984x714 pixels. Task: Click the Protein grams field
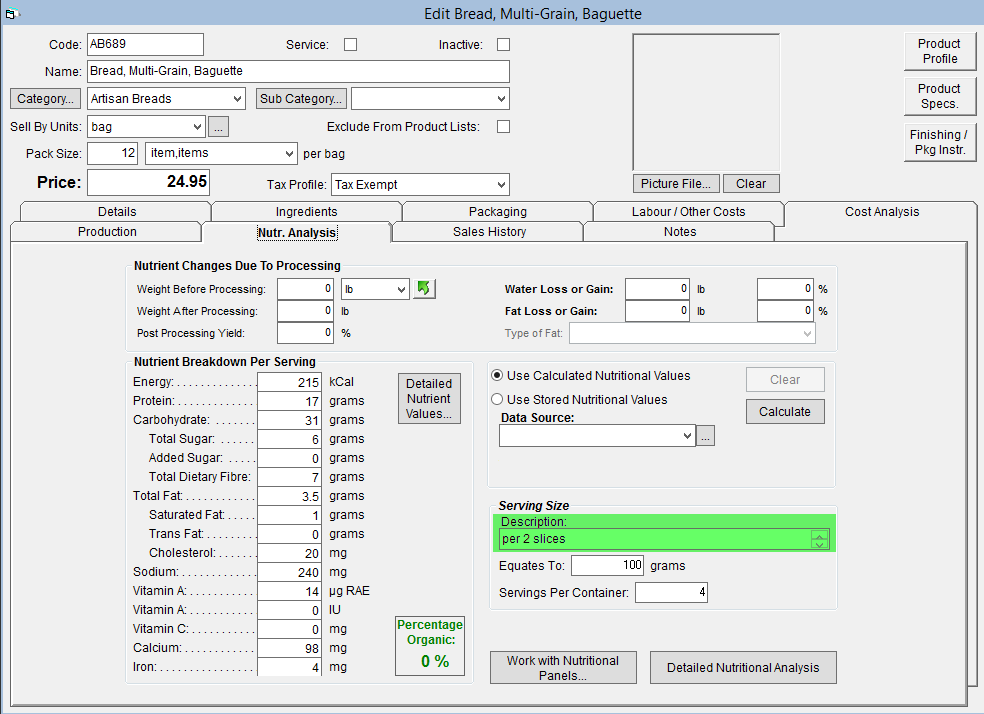point(289,401)
